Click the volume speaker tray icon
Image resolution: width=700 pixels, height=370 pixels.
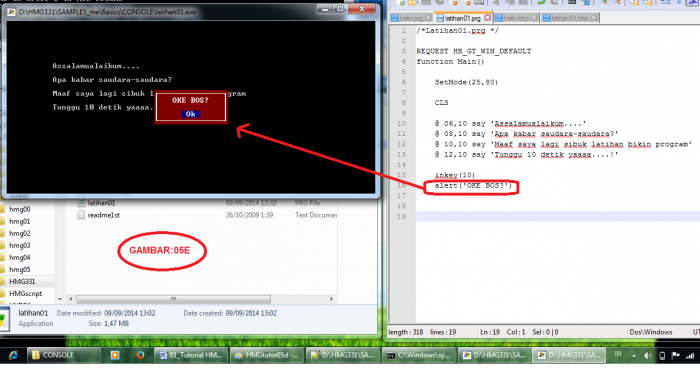point(647,356)
